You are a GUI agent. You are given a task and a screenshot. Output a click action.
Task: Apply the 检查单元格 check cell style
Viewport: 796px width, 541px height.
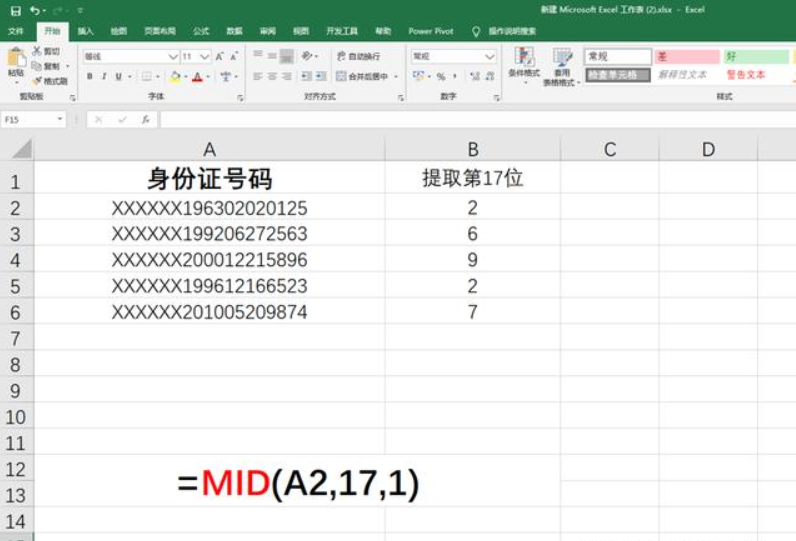point(618,75)
